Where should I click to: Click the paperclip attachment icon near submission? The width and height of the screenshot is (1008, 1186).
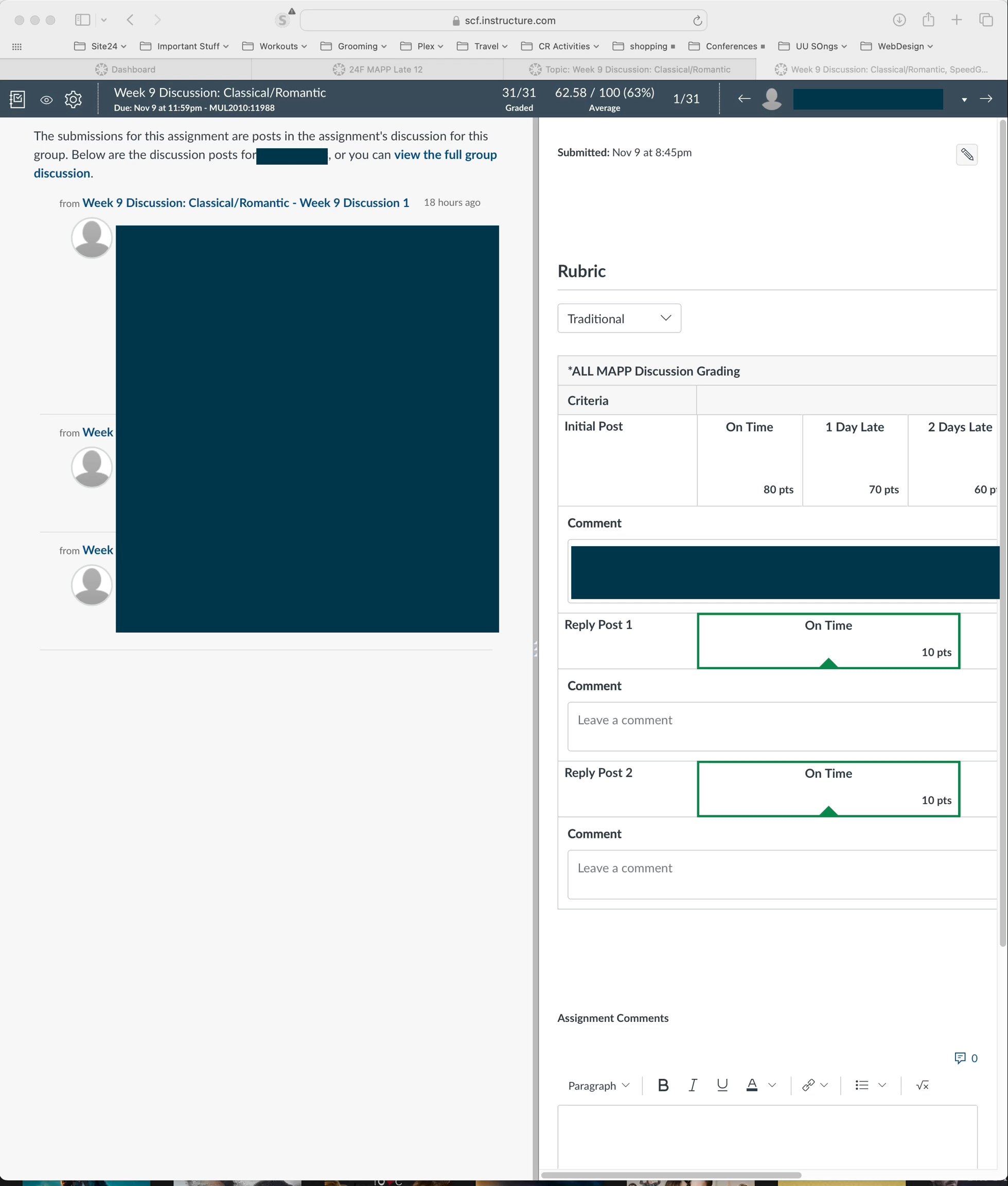coord(966,154)
